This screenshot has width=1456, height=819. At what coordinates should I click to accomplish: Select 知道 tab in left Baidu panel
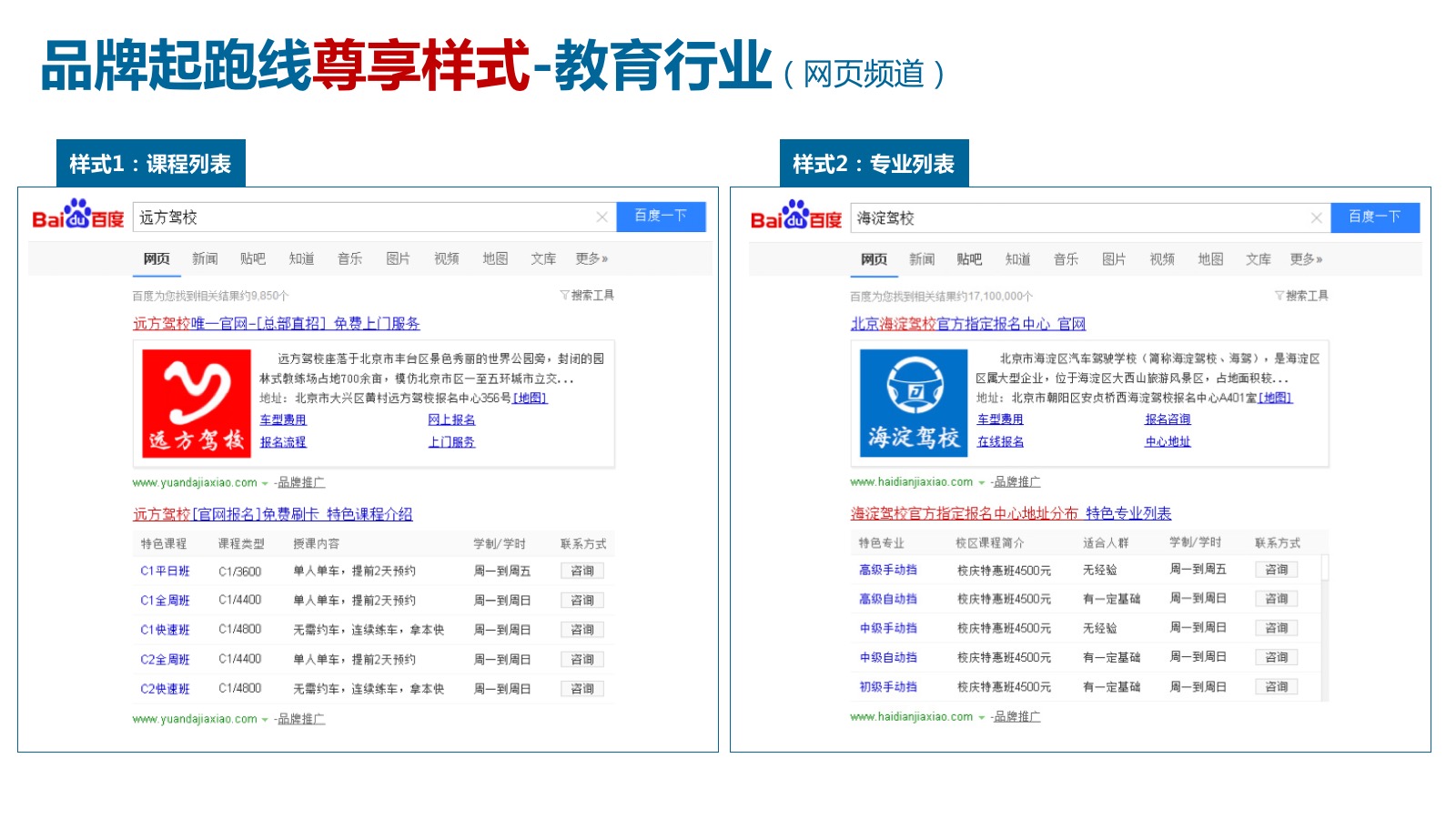point(301,258)
